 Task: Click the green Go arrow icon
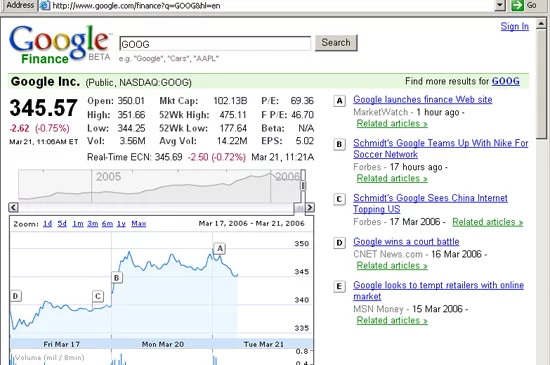click(517, 5)
